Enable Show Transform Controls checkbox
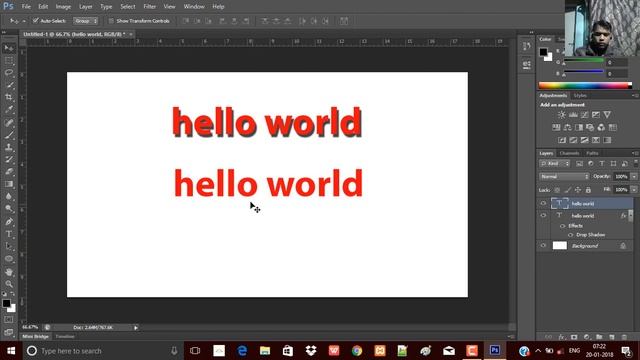640x360 pixels. 111,20
